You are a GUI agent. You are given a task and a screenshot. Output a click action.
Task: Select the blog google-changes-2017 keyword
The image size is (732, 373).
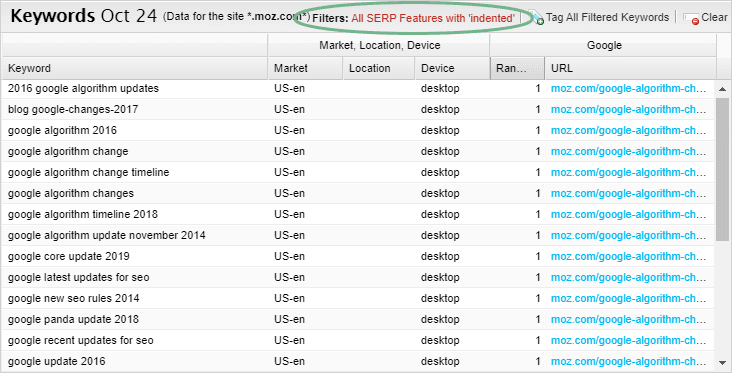click(x=73, y=110)
